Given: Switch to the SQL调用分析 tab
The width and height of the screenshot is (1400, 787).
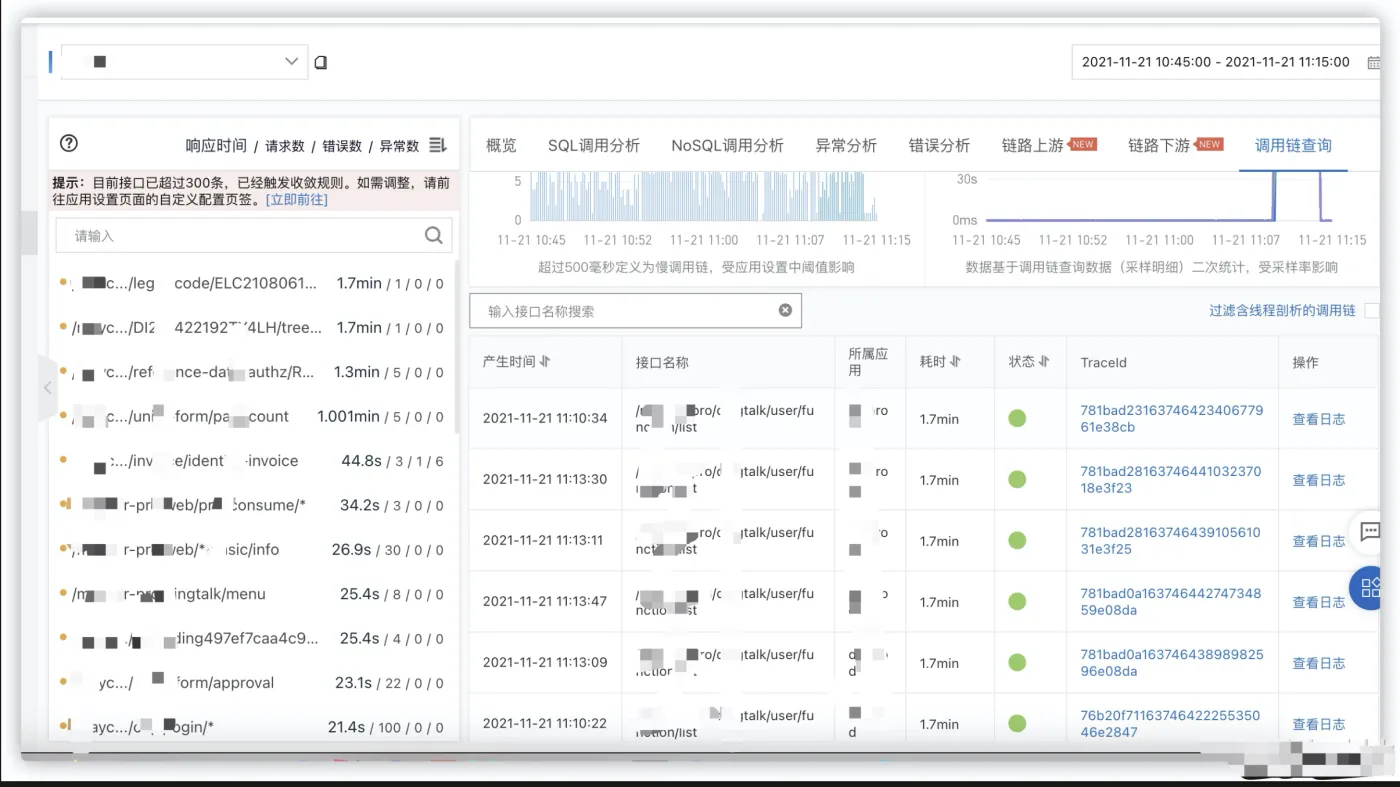Looking at the screenshot, I should click(x=594, y=145).
